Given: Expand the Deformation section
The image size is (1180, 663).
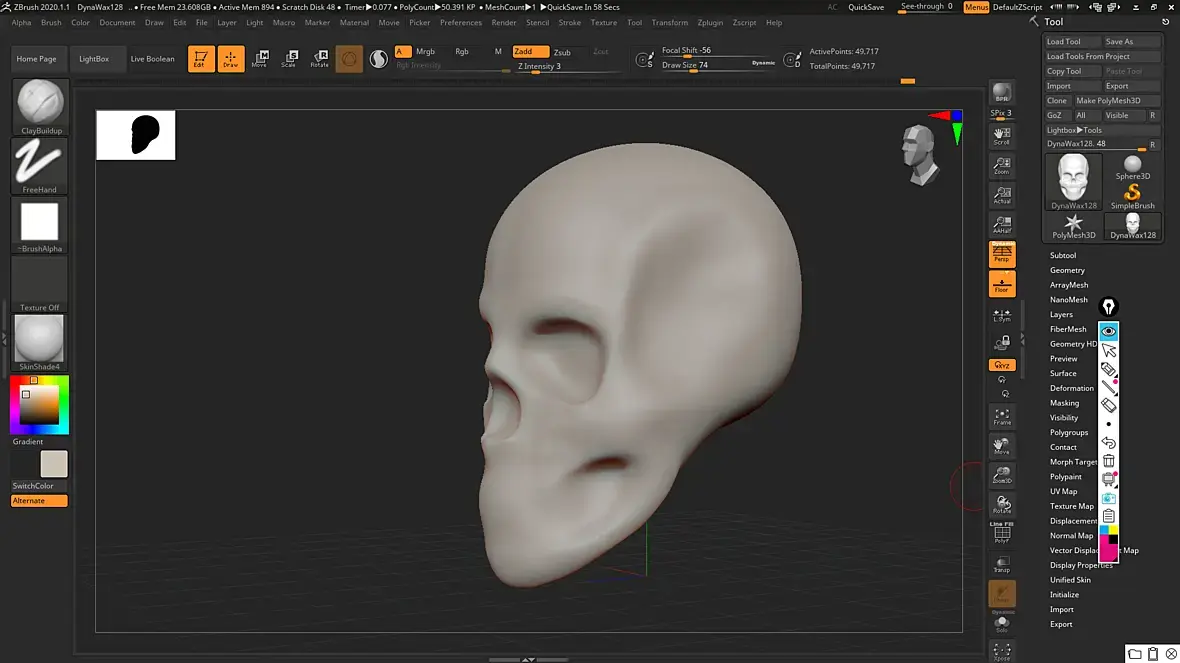Looking at the screenshot, I should click(1071, 388).
